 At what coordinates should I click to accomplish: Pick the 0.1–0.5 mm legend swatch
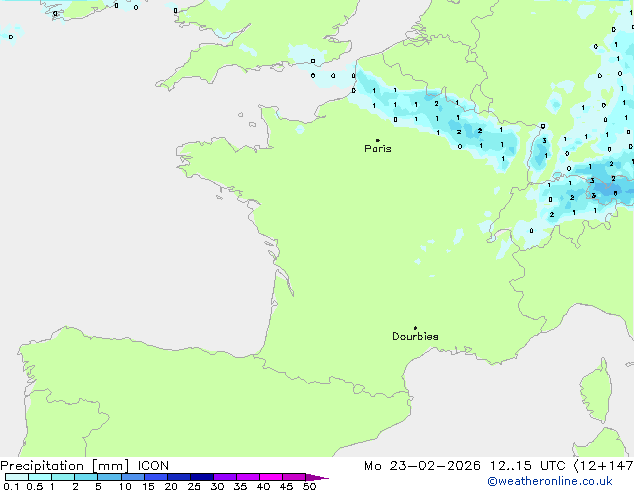[x=17, y=477]
